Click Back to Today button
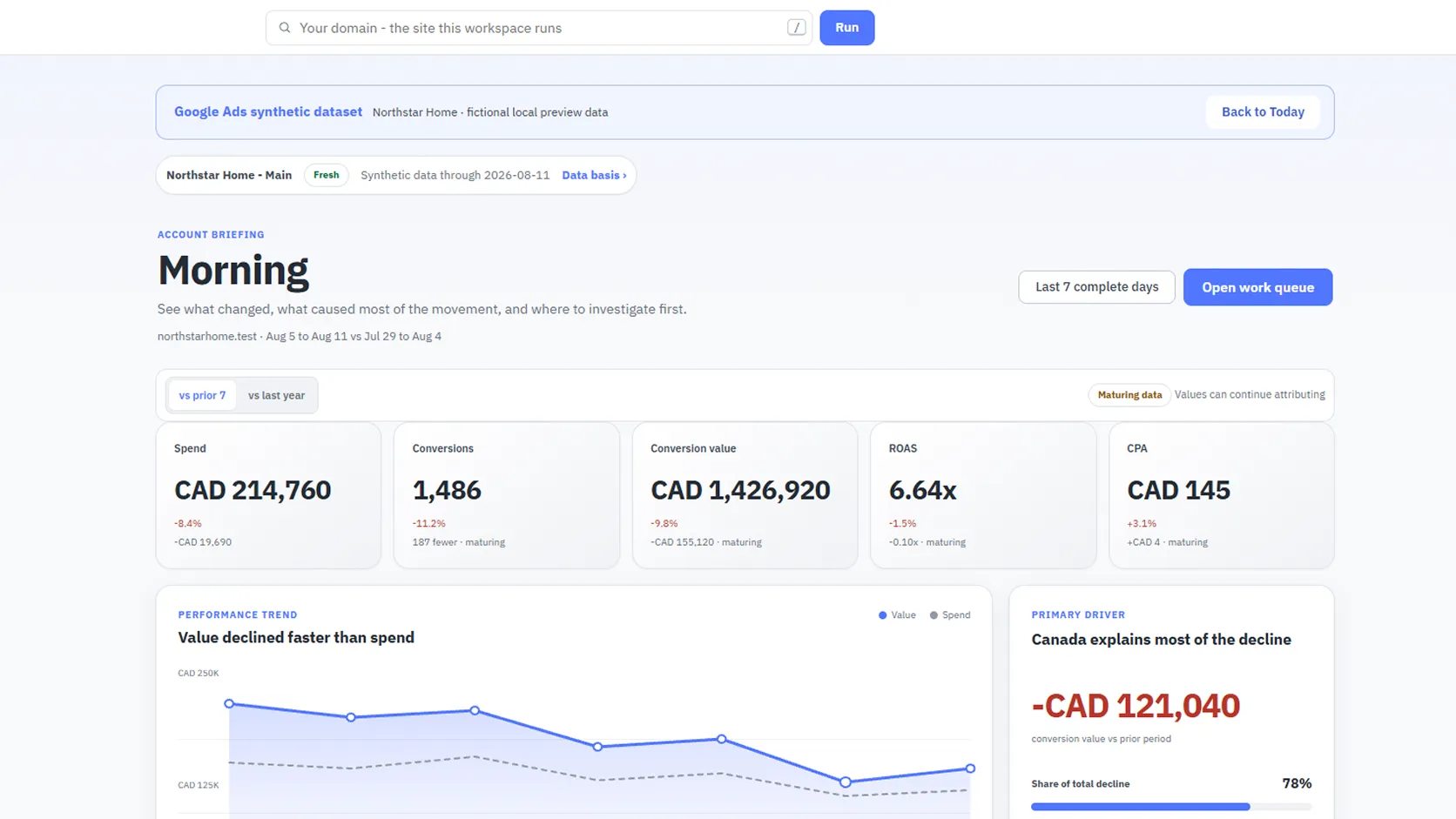The image size is (1456, 819). (x=1263, y=111)
